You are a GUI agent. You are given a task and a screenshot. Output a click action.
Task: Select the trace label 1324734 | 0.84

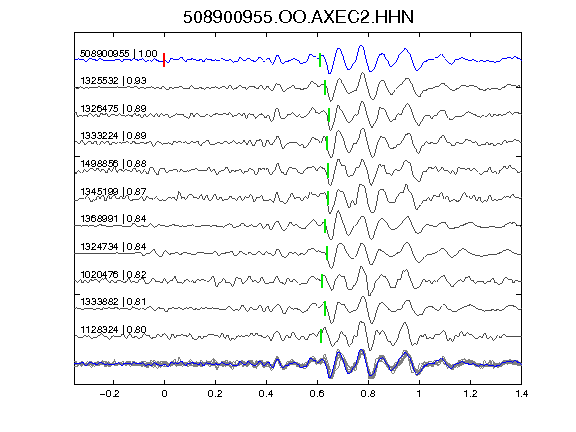(x=114, y=246)
